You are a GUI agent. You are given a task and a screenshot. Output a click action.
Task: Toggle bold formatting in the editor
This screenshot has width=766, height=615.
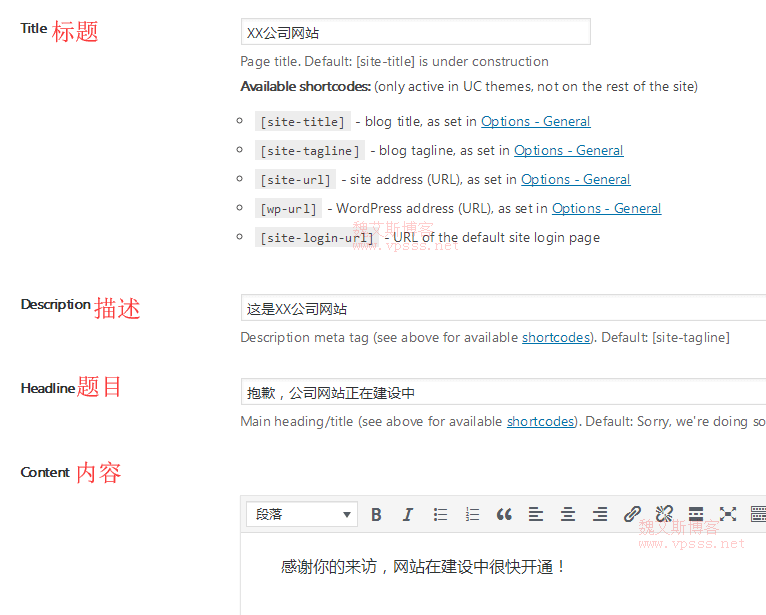376,514
